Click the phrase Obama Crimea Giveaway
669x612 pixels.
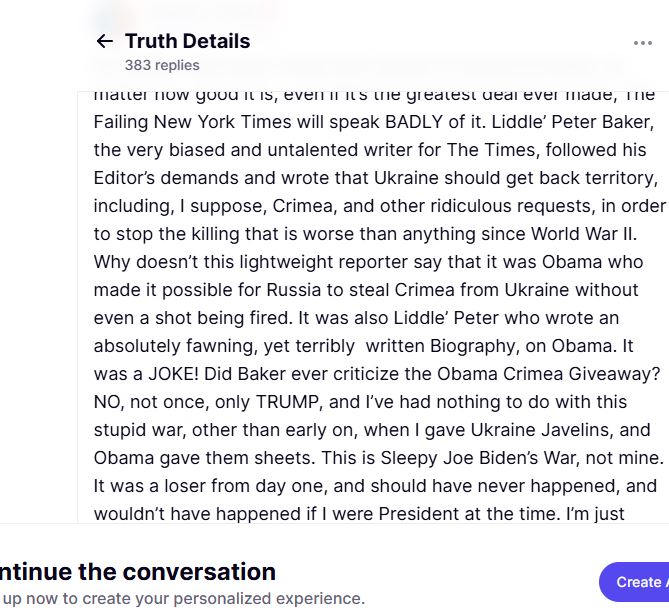[x=549, y=374]
